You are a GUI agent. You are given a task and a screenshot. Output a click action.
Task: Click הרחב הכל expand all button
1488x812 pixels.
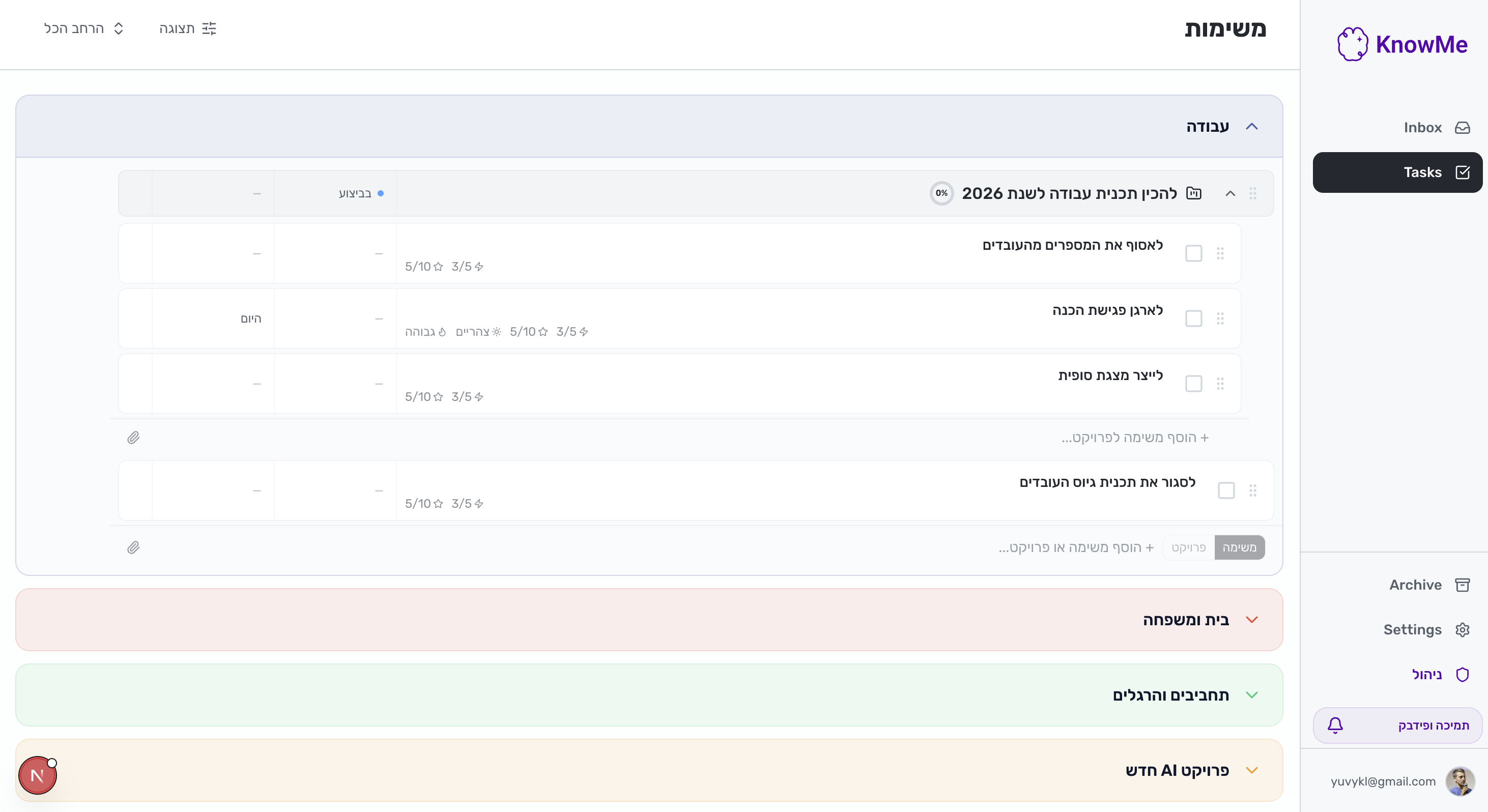click(84, 28)
